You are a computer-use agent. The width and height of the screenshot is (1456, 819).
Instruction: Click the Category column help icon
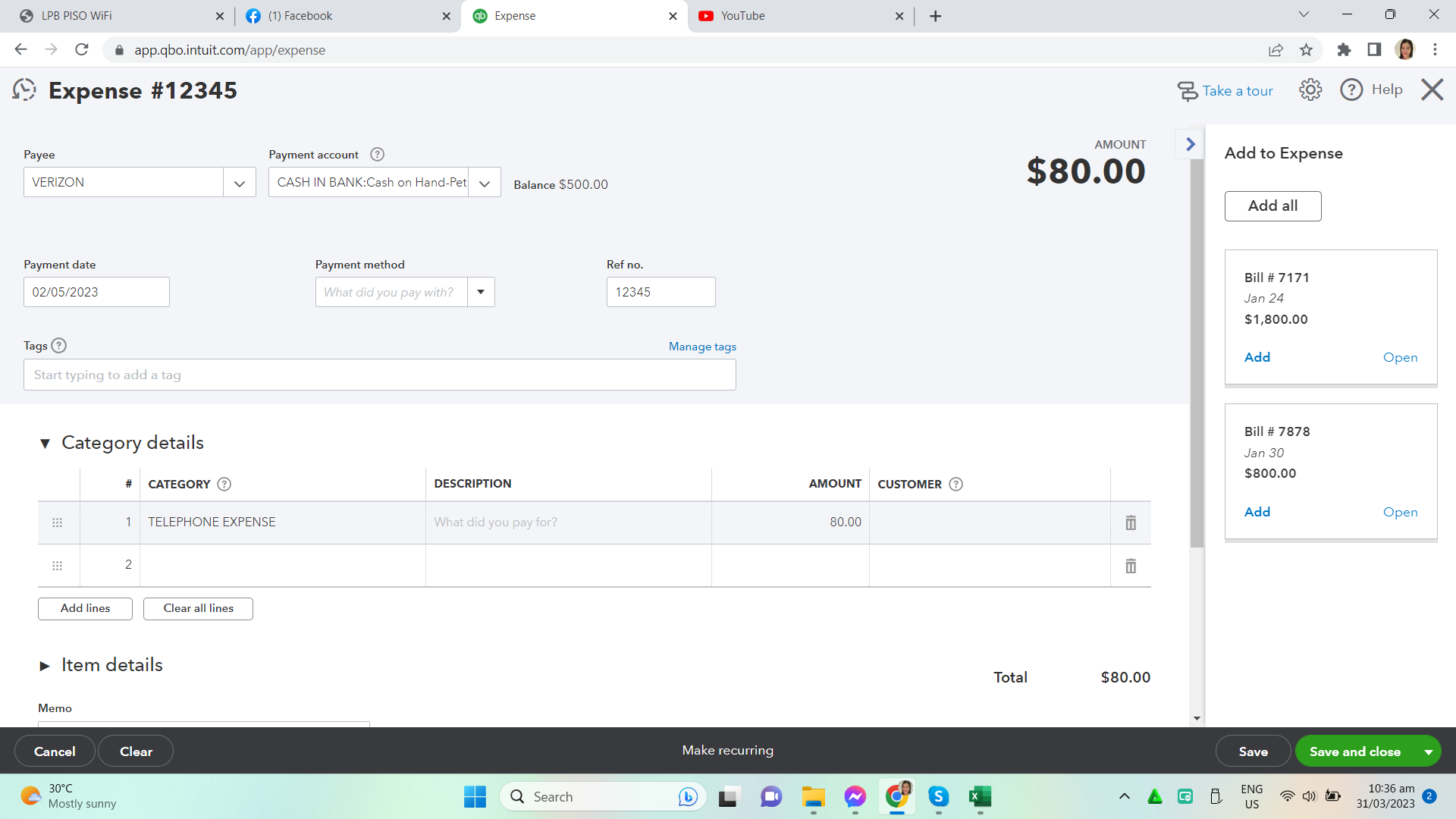tap(224, 485)
